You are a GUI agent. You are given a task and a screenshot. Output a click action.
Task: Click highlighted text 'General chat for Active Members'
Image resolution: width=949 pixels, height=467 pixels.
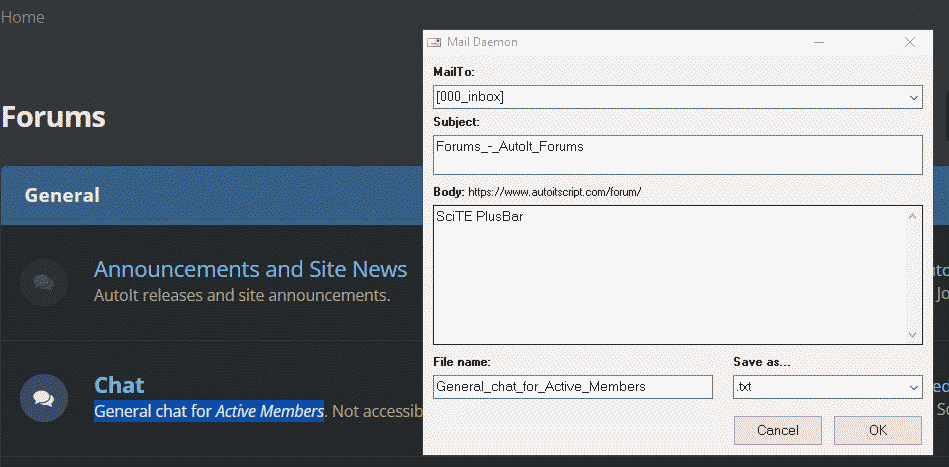pos(209,411)
